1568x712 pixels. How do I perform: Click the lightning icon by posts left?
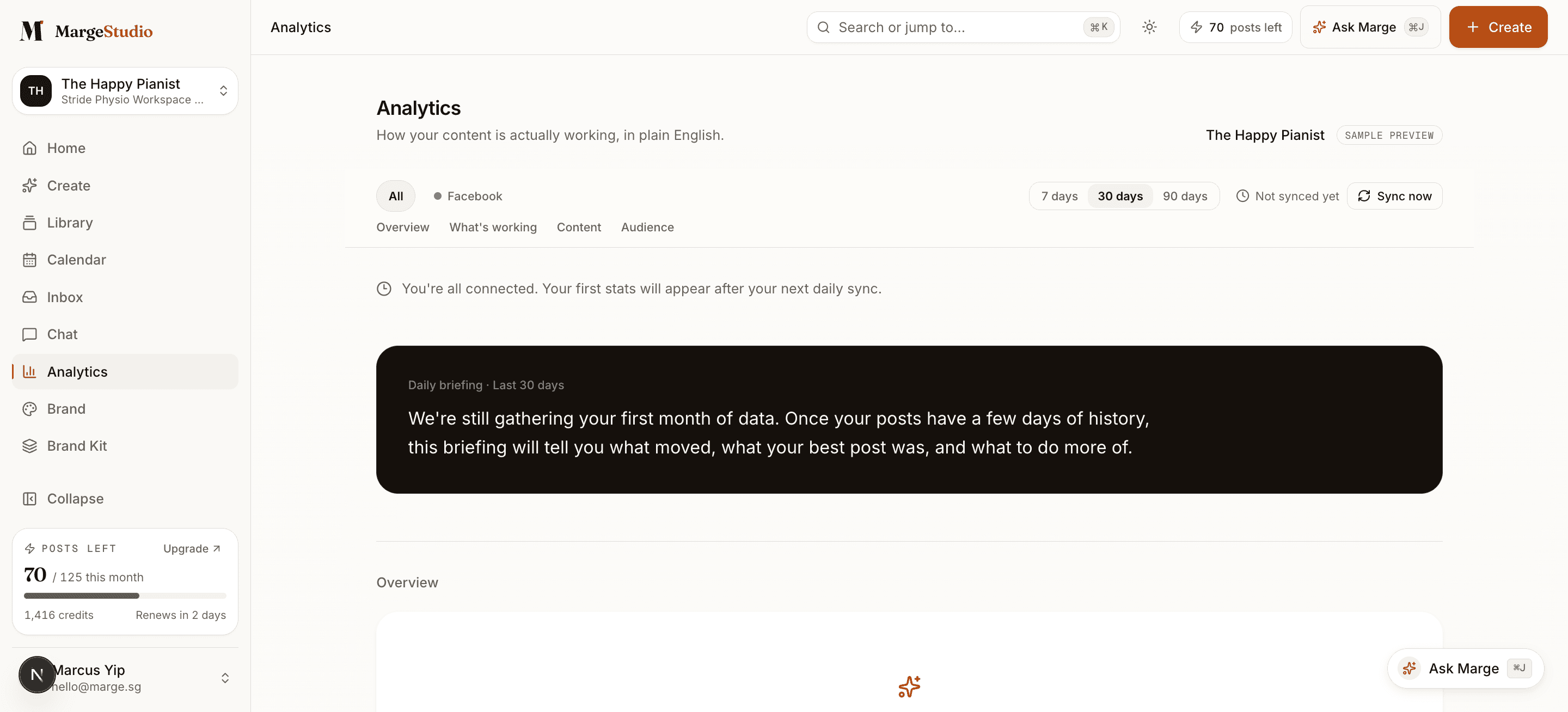pos(1196,27)
